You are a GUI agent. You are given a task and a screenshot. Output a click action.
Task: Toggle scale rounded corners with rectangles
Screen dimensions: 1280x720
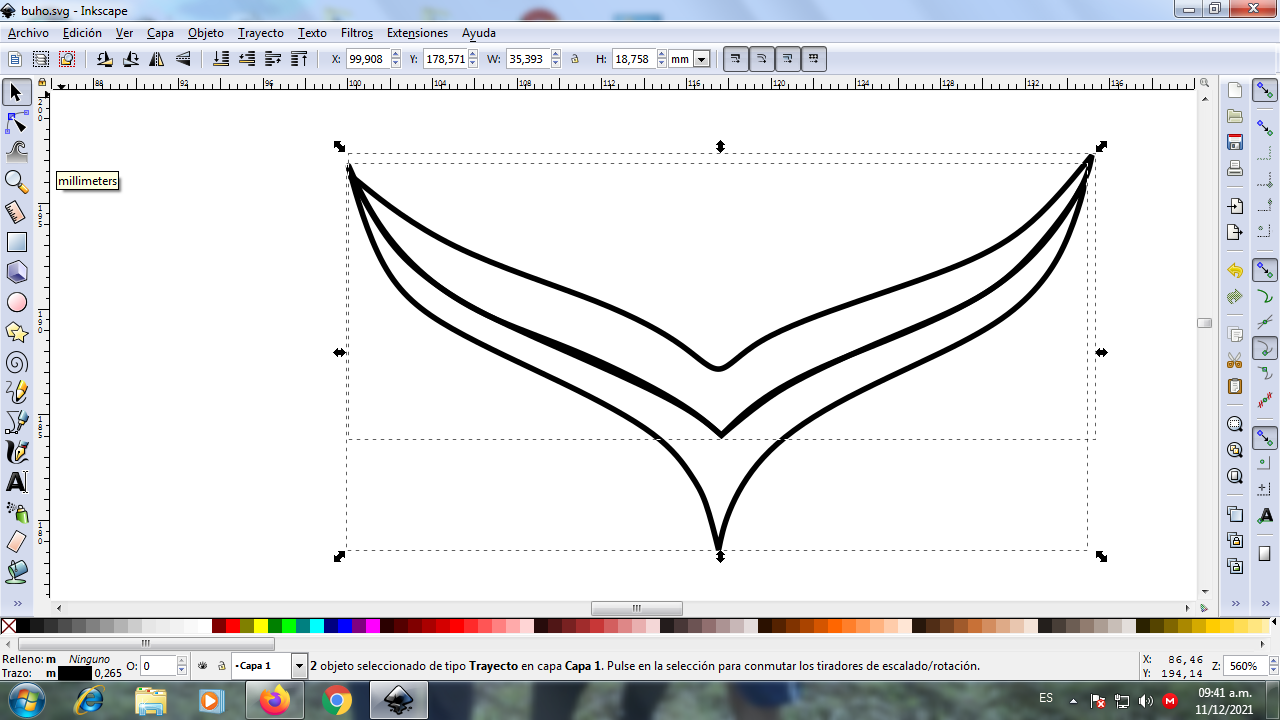[x=762, y=59]
